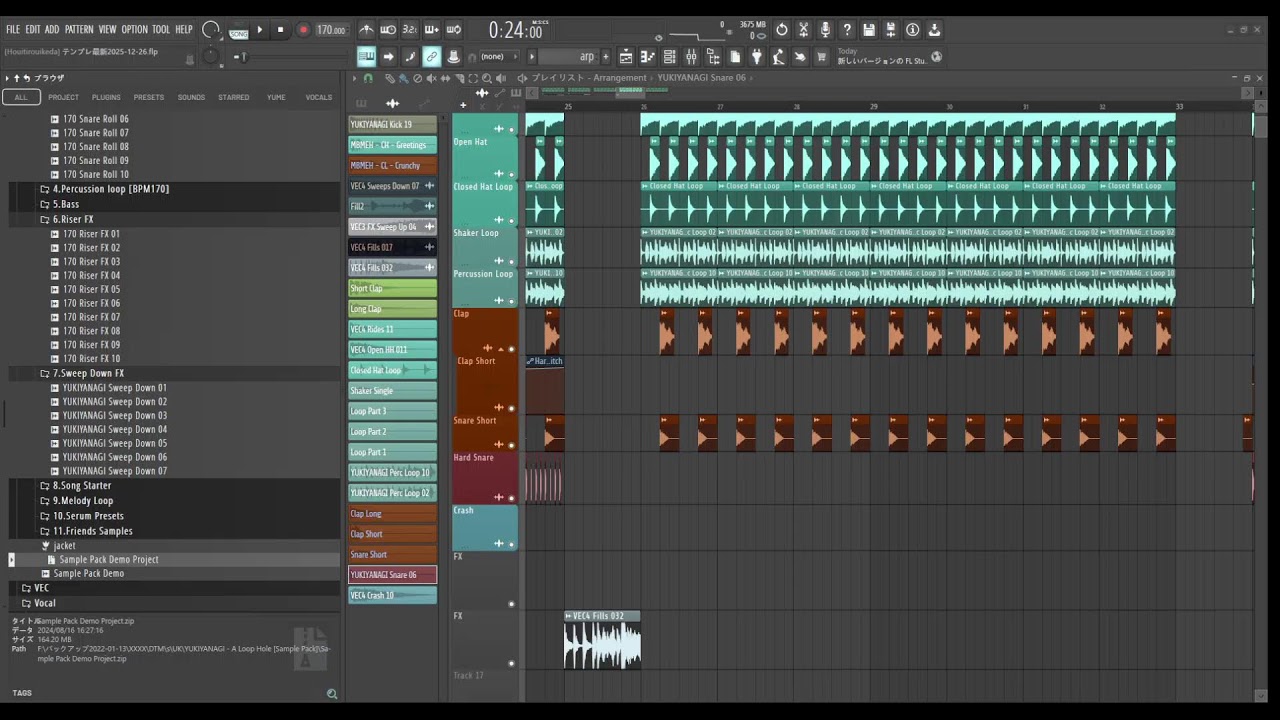Open the plugin picker plug icon
Viewport: 1280px width, 720px height.
[757, 57]
